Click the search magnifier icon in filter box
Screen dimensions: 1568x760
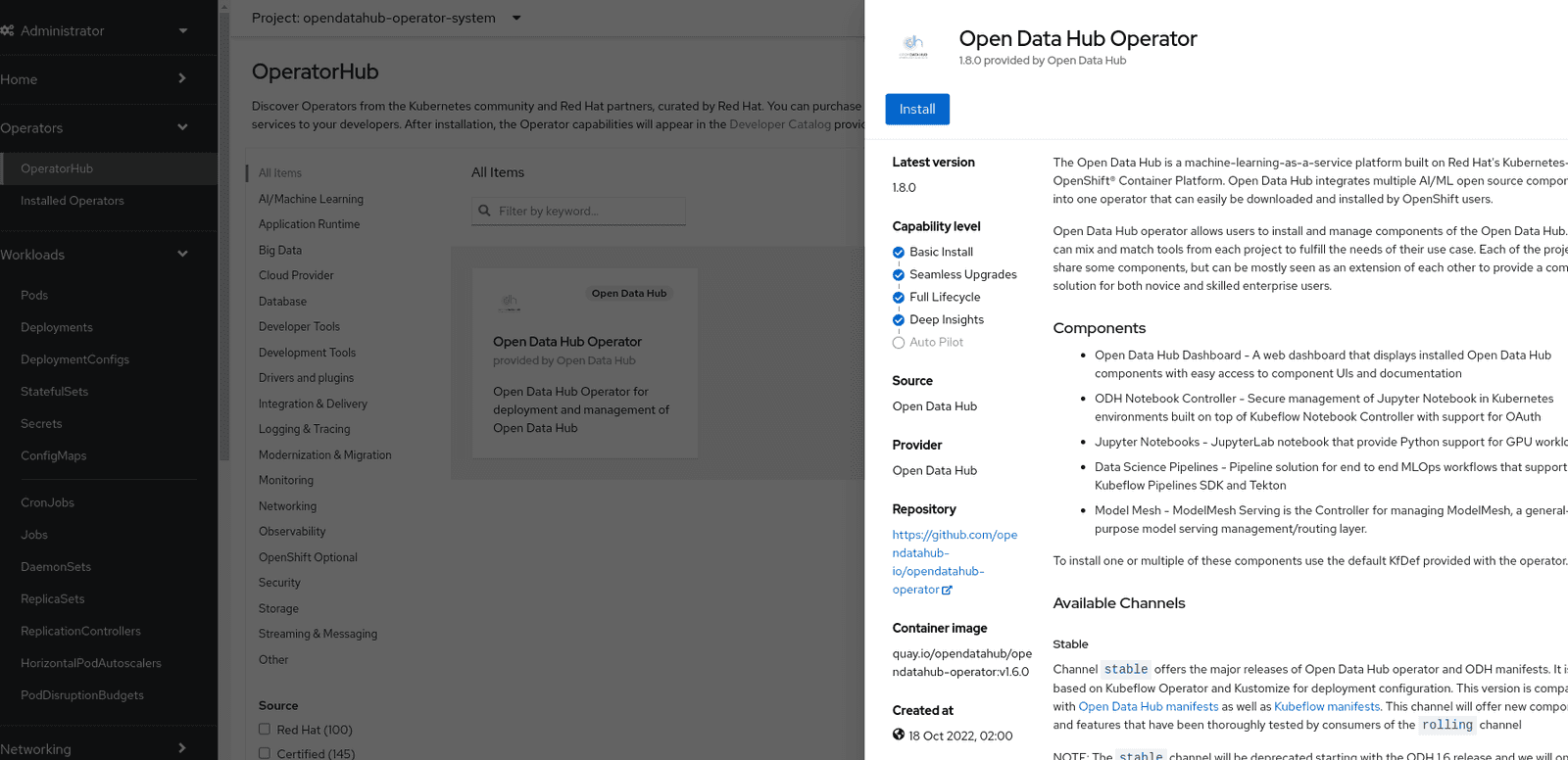tap(484, 211)
